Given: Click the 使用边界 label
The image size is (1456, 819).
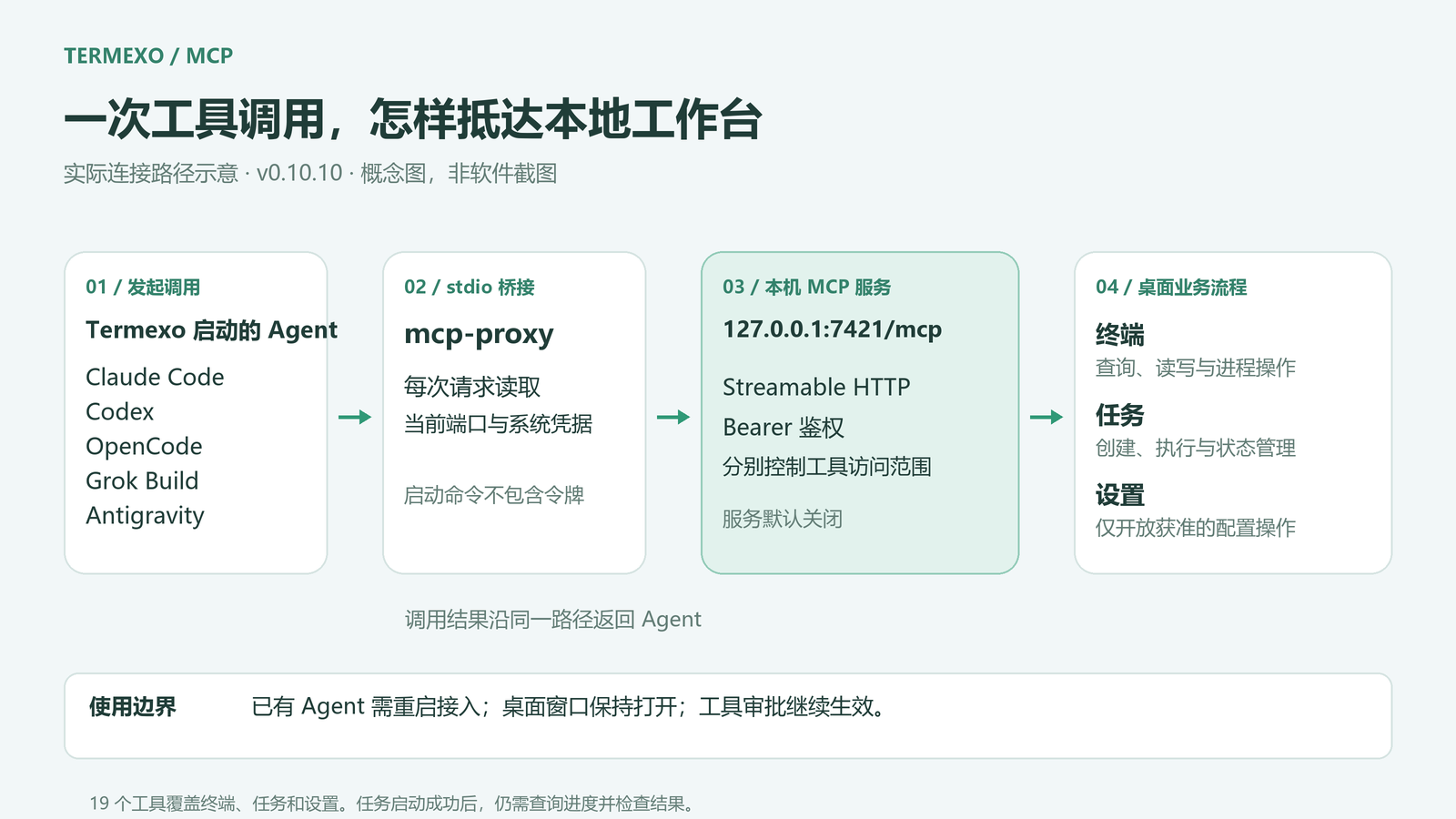Looking at the screenshot, I should (x=133, y=706).
